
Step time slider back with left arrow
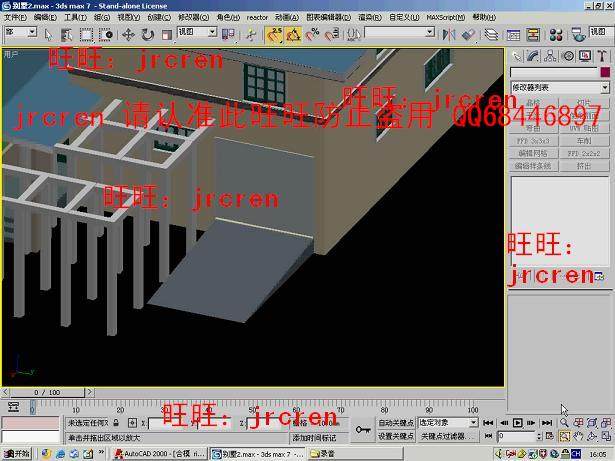pos(5,392)
